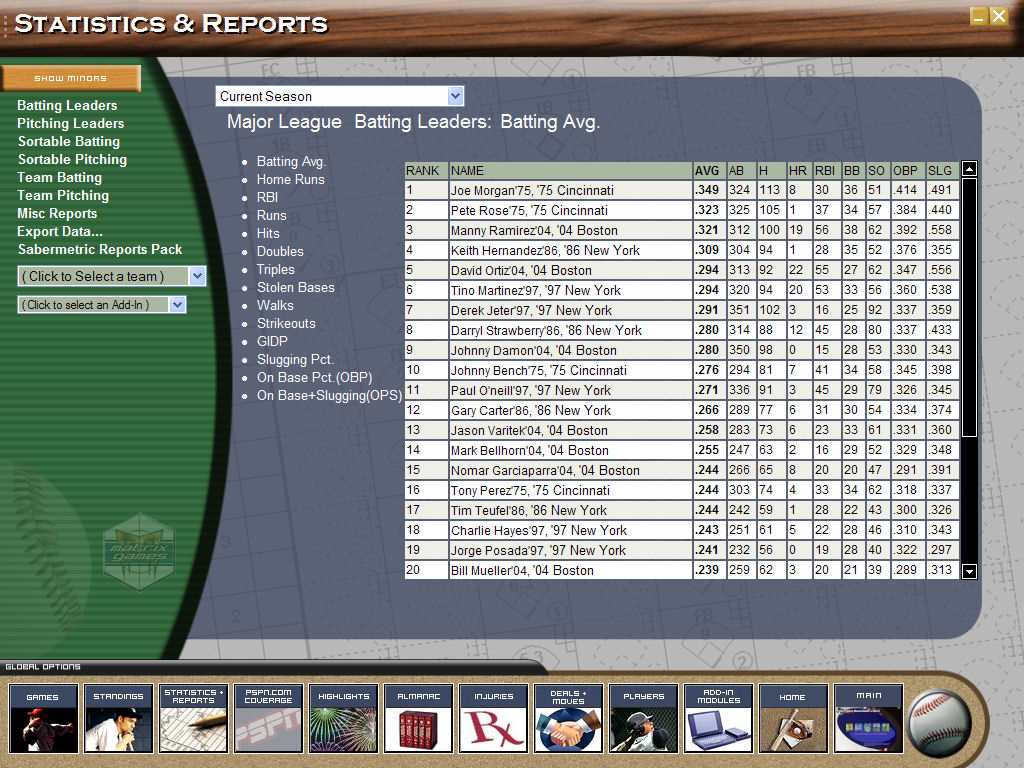The image size is (1024, 768).
Task: Click Derek Jeter'97 player name
Action: point(531,310)
